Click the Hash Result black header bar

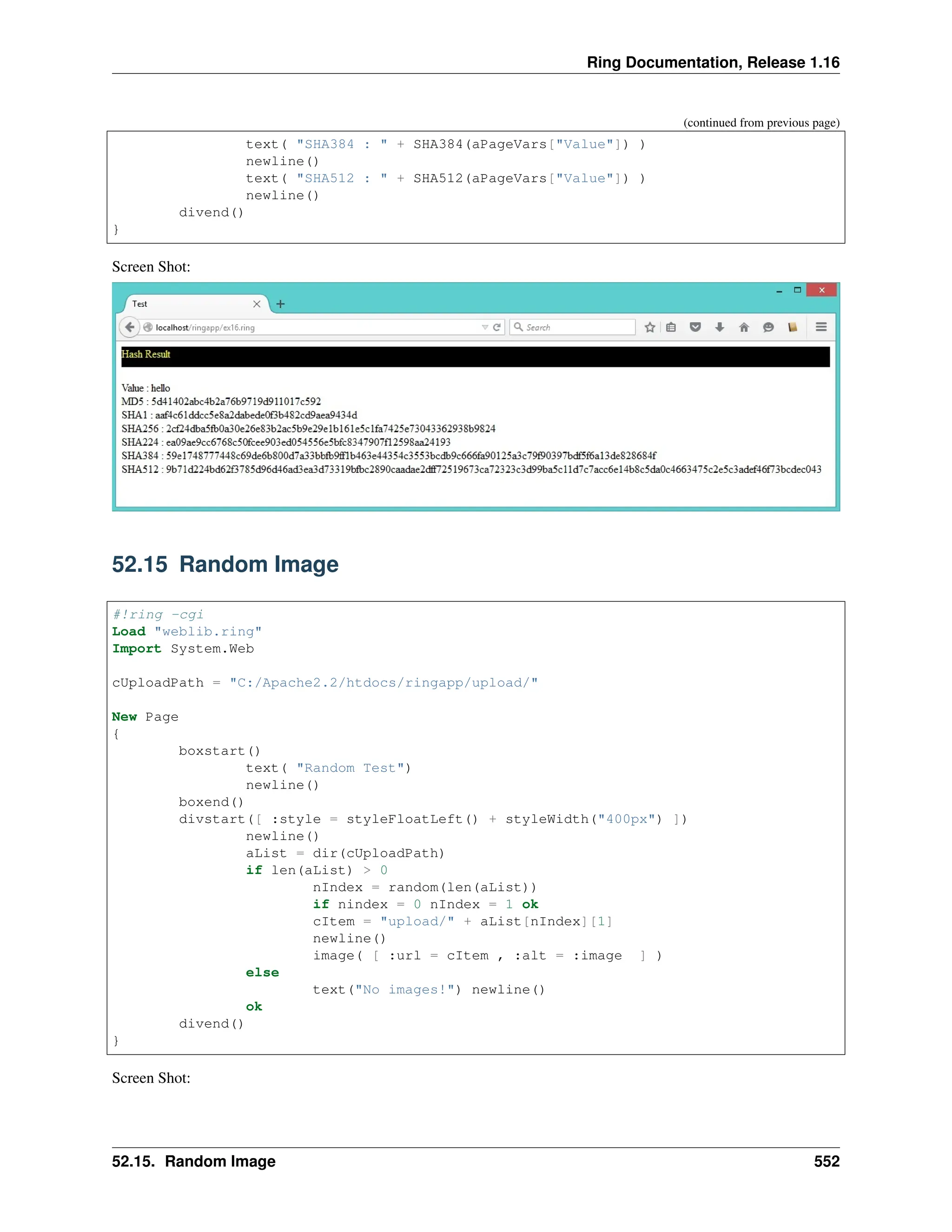pos(475,357)
